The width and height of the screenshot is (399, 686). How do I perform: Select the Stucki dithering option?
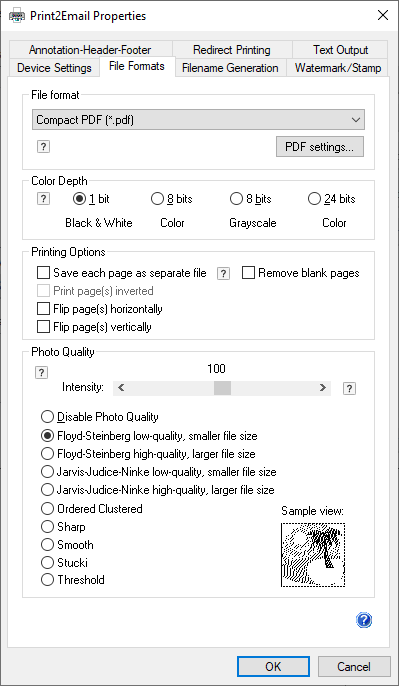tap(47, 562)
